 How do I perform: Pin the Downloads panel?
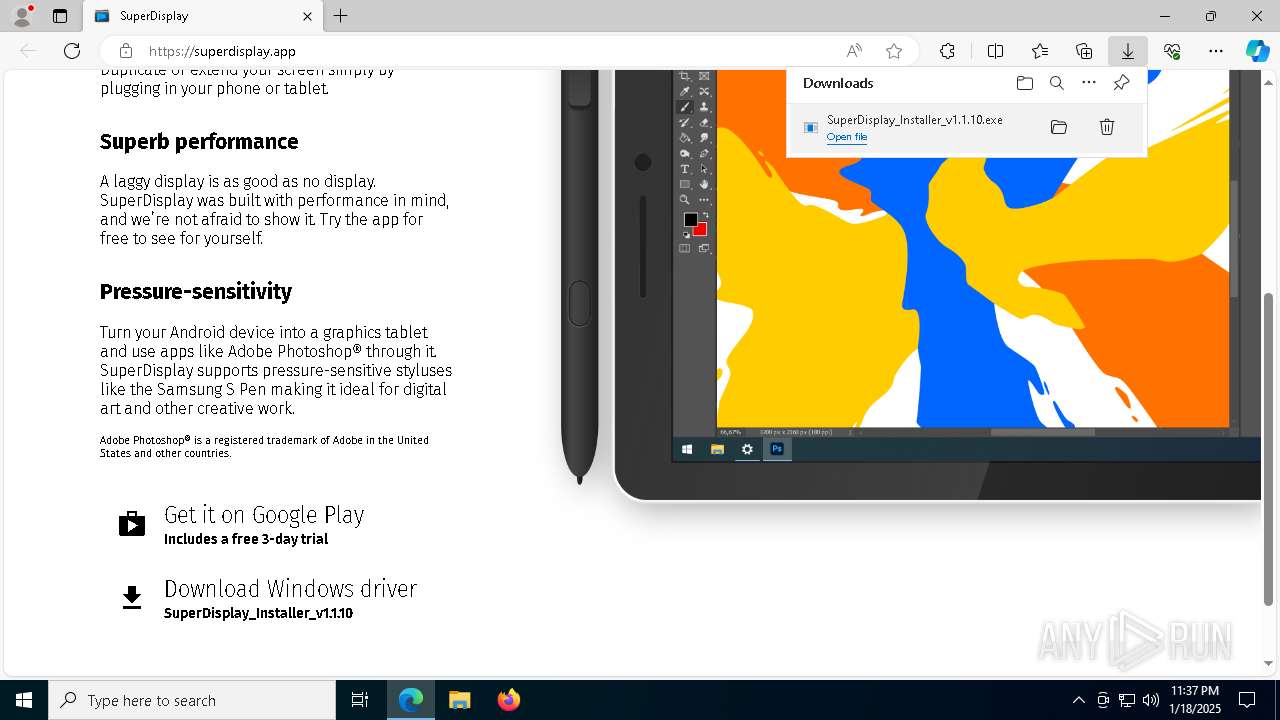tap(1121, 83)
